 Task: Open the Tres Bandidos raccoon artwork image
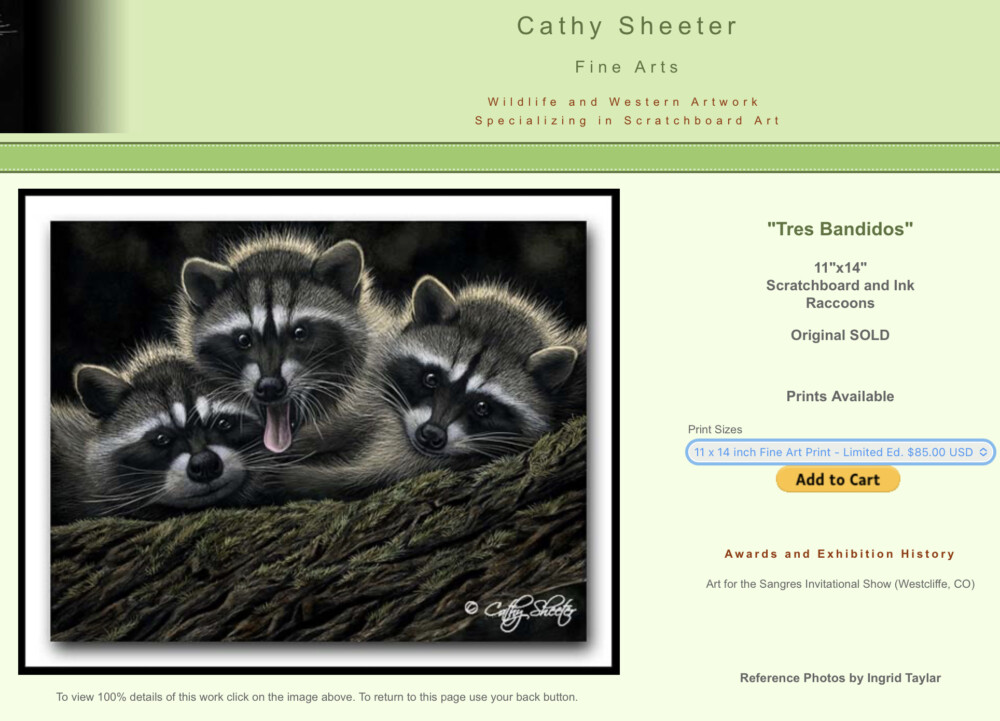(x=318, y=432)
